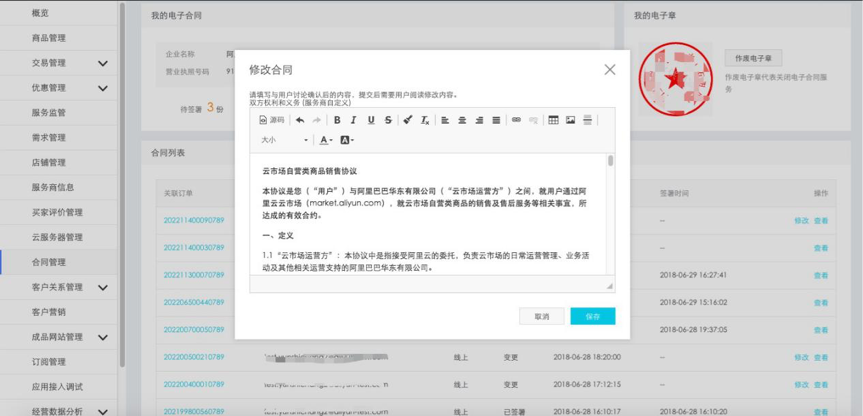Viewport: 863px width, 416px height.
Task: Open the text color picker
Action: point(326,140)
